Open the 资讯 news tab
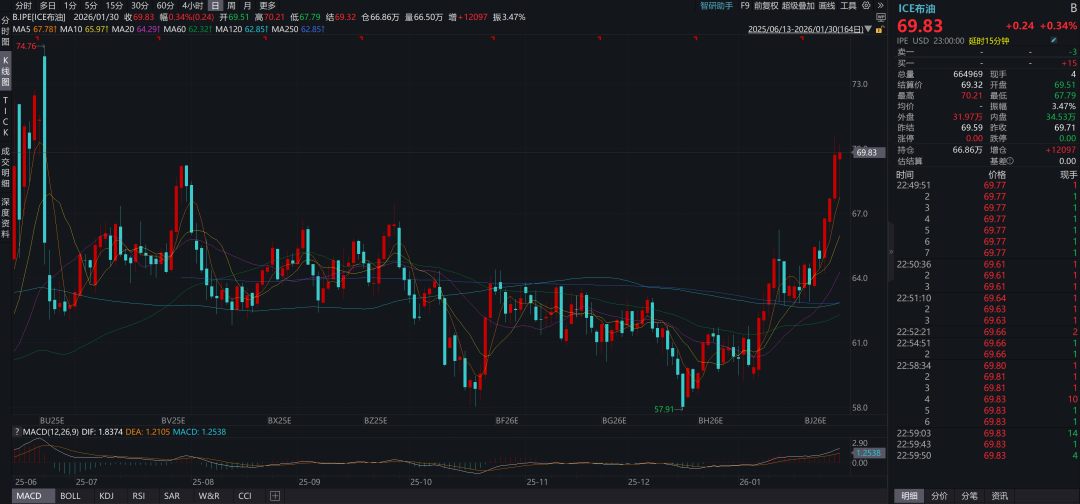The width and height of the screenshot is (1080, 504). [x=999, y=495]
